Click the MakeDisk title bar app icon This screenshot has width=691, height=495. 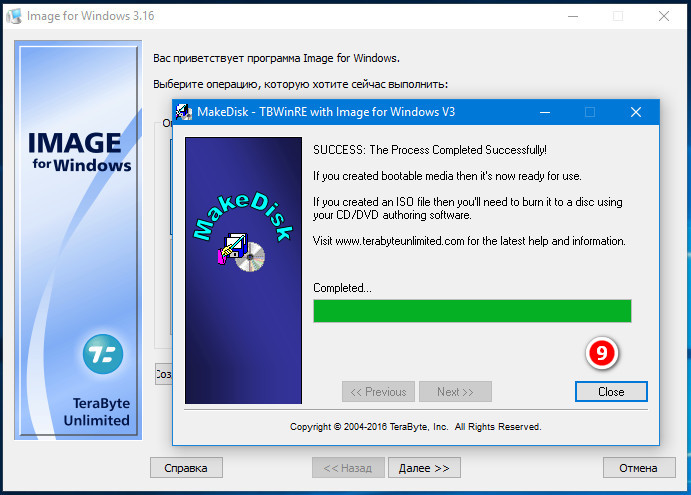click(184, 112)
